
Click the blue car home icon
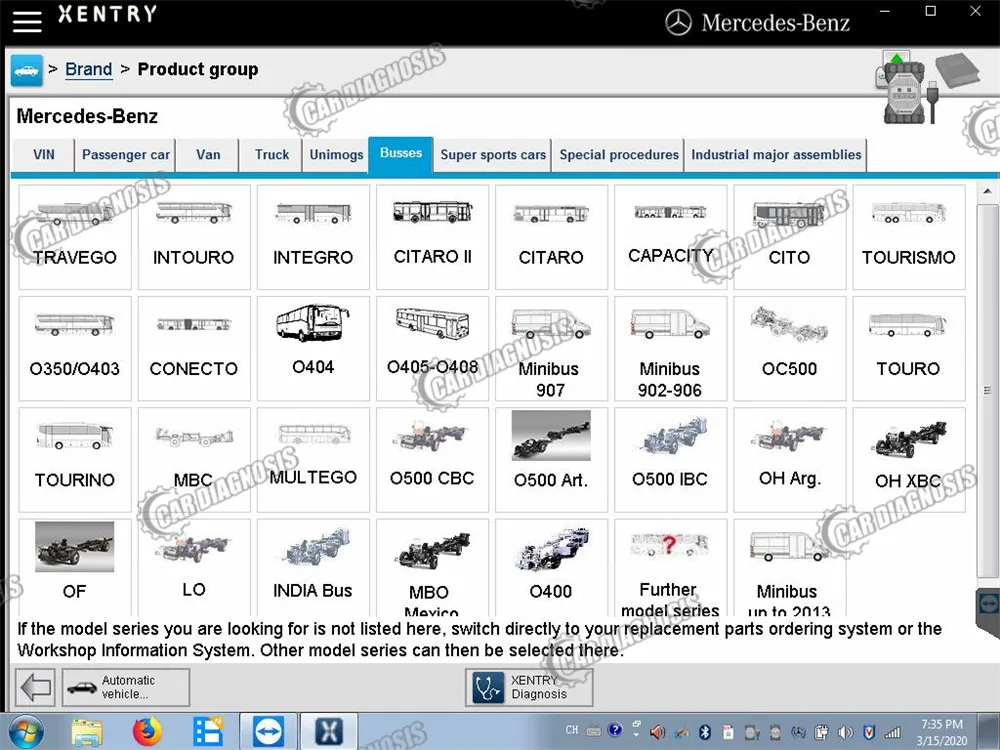click(x=26, y=70)
